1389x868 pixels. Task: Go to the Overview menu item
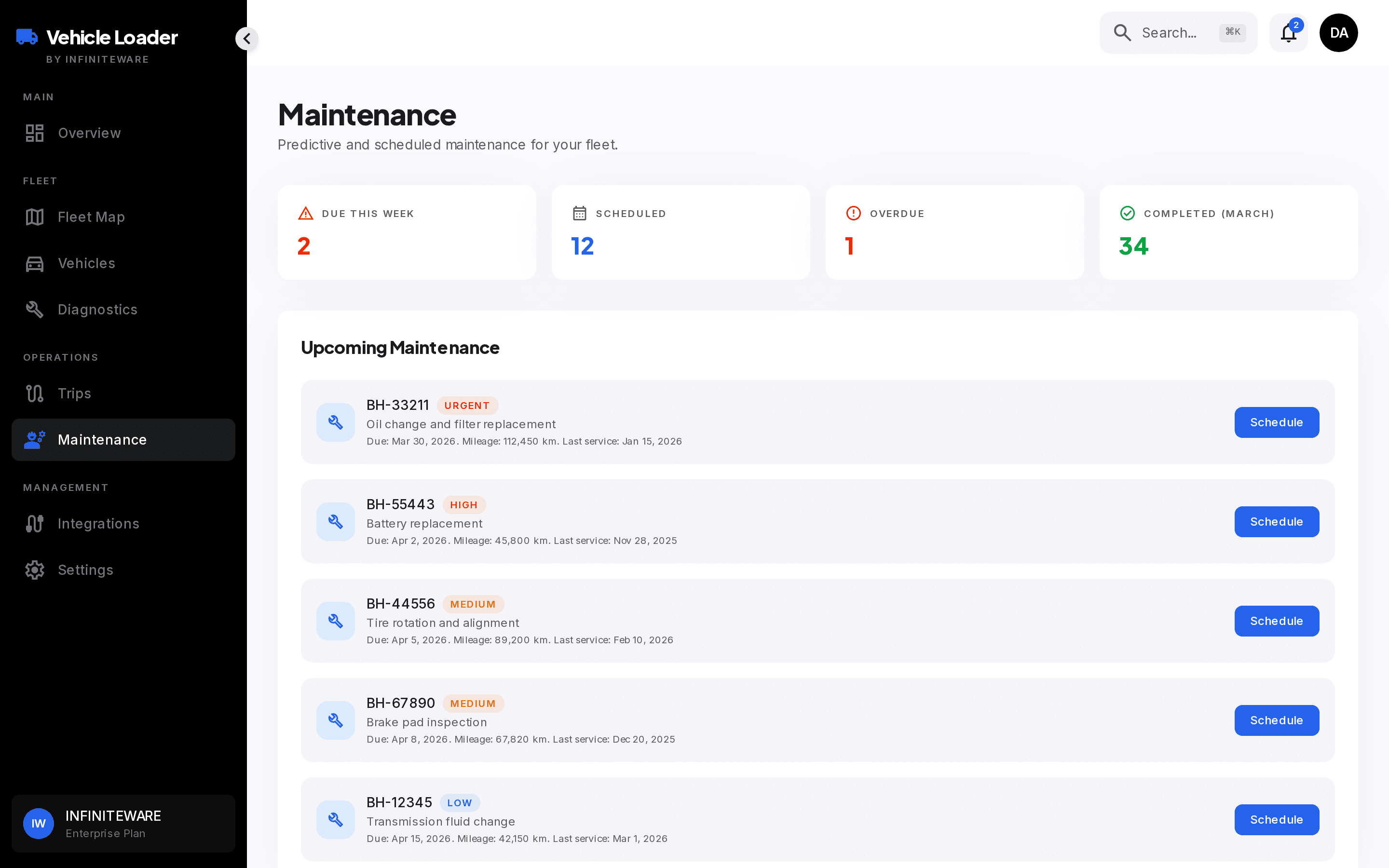pyautogui.click(x=123, y=133)
